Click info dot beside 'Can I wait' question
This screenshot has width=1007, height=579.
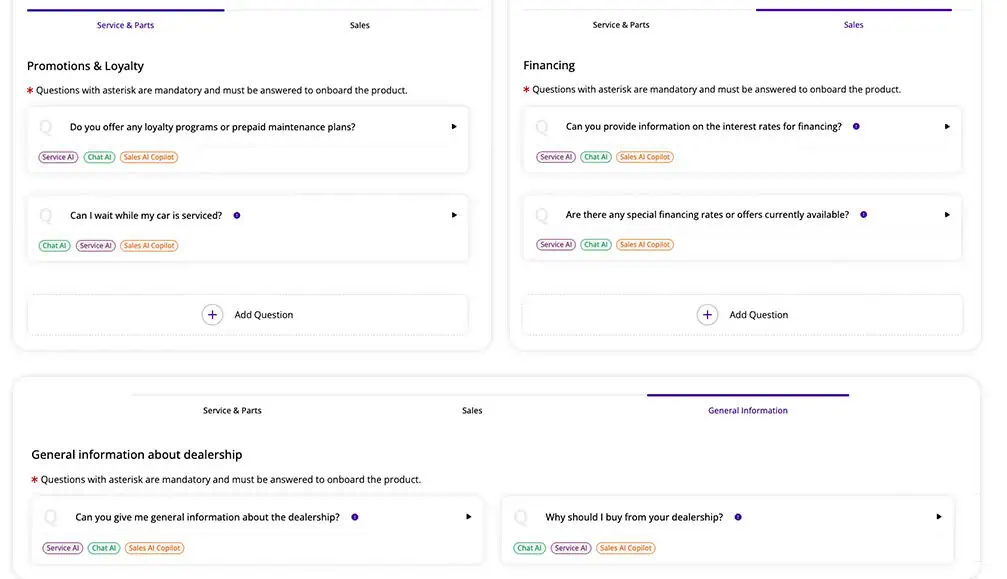(x=236, y=215)
